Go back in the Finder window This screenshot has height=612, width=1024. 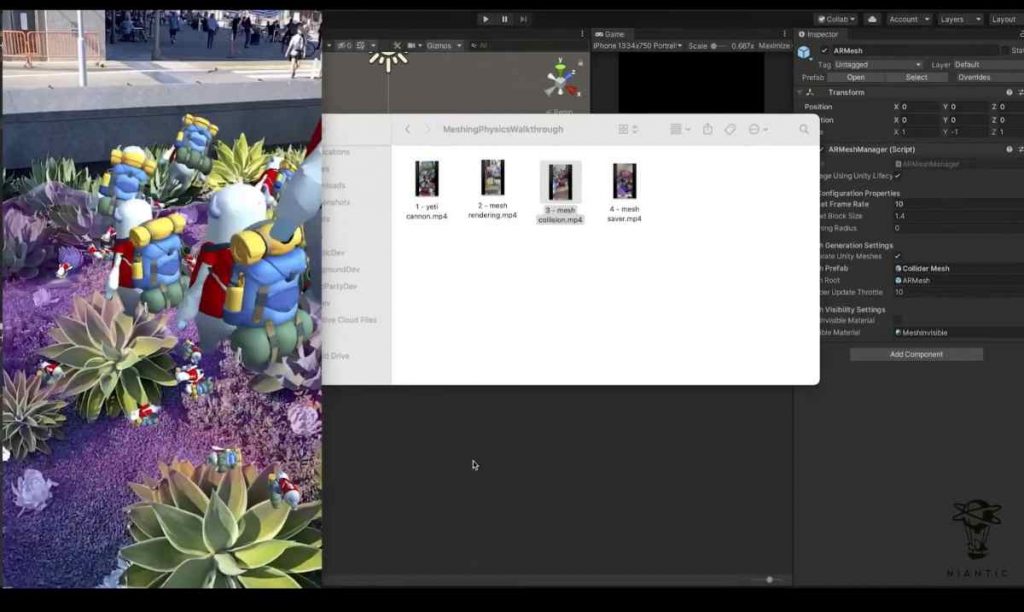pyautogui.click(x=408, y=129)
